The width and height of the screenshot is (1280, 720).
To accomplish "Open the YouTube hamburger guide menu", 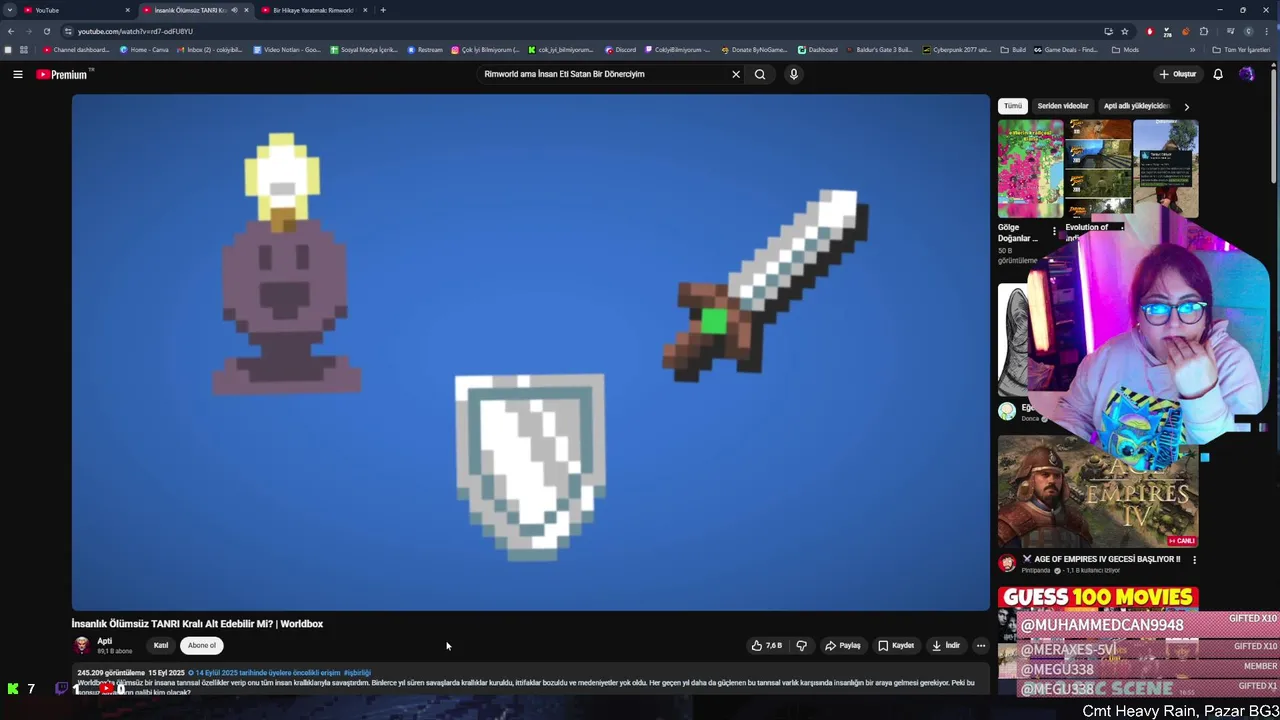I will click(17, 74).
